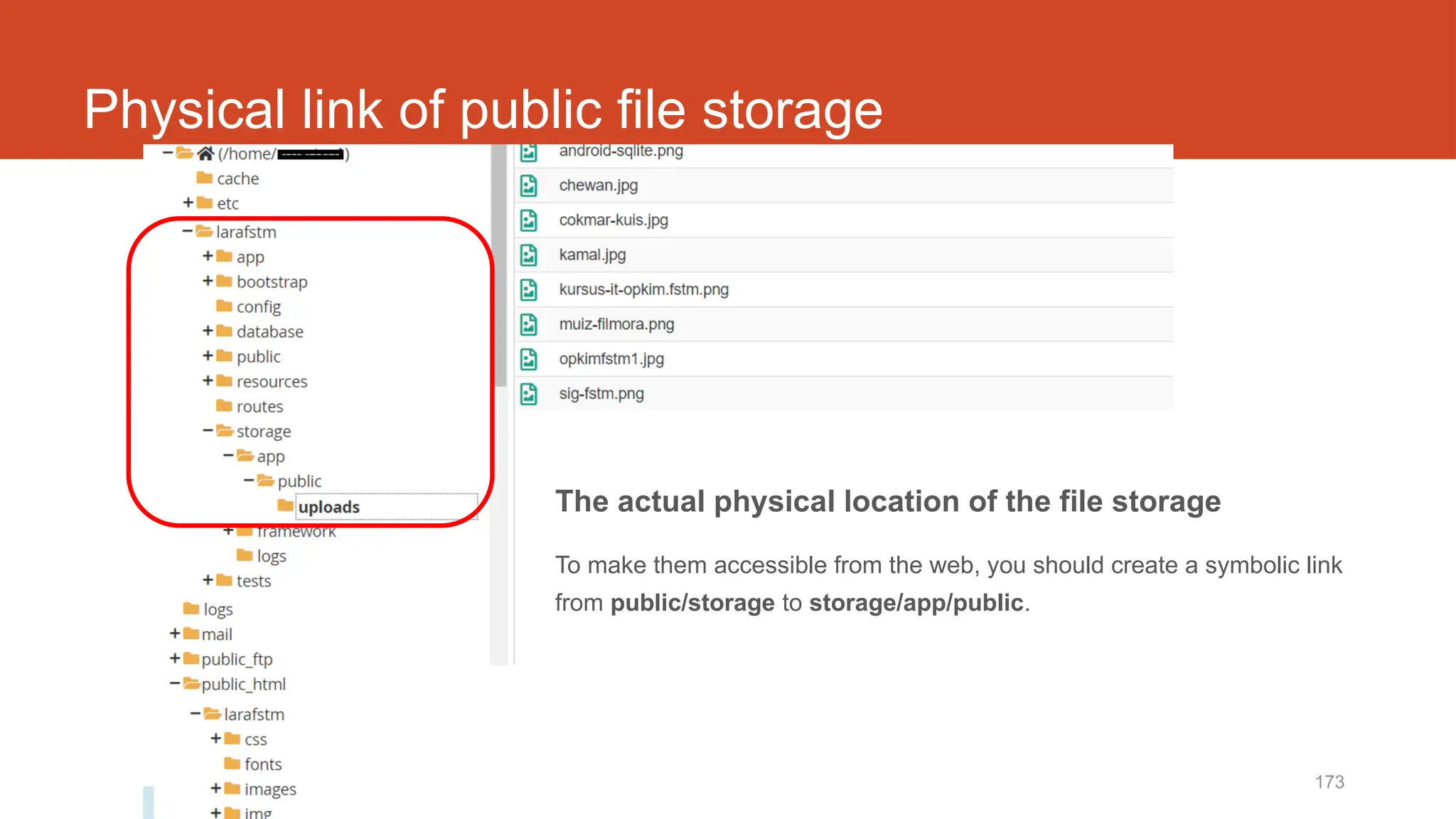This screenshot has width=1456, height=819.
Task: Click the database folder icon
Action: pyautogui.click(x=225, y=331)
